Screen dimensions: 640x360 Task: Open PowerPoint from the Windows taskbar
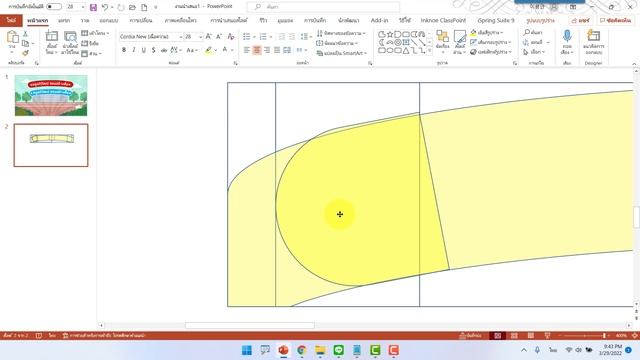click(283, 350)
